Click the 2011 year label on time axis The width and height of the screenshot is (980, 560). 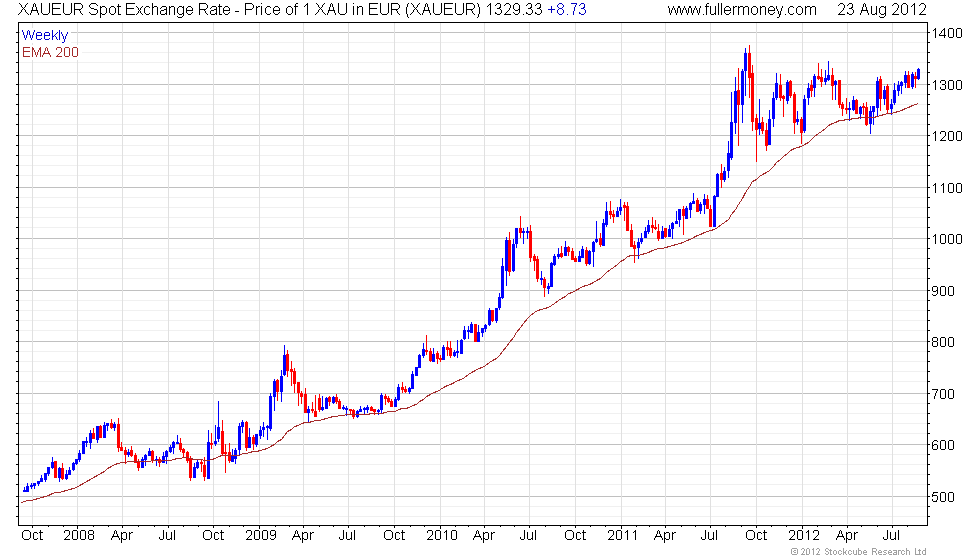coord(622,536)
